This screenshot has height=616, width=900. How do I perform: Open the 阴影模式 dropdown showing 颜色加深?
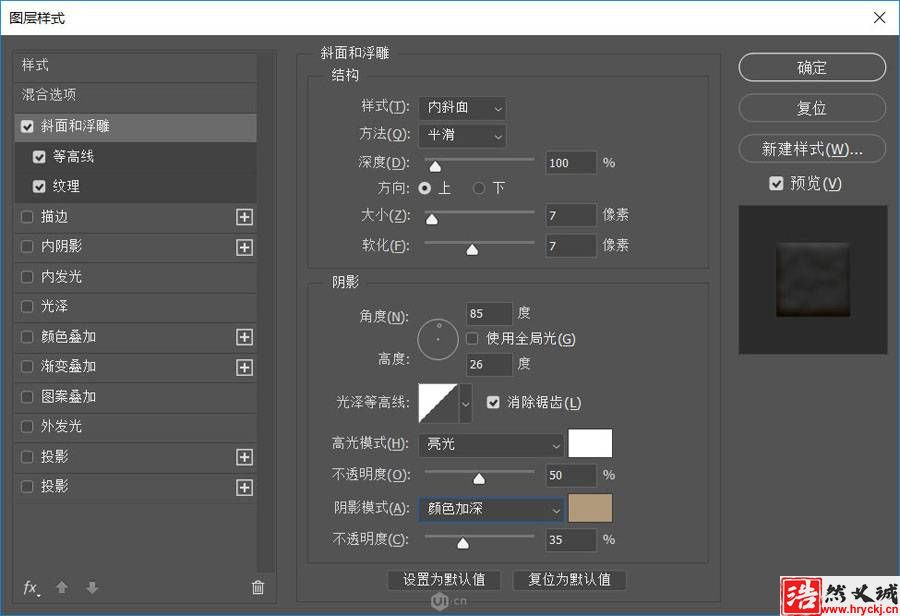tap(491, 509)
